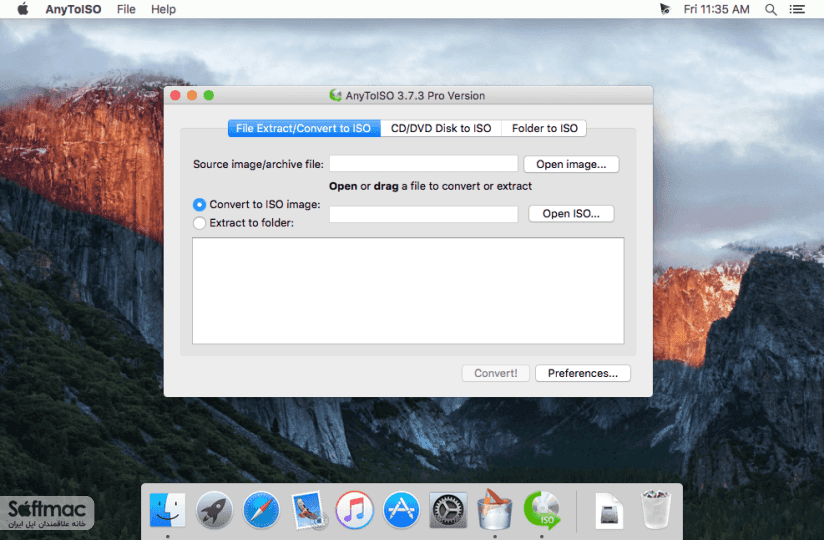Click the AnyToISO green disc dock icon
The image size is (824, 540).
pos(542,510)
